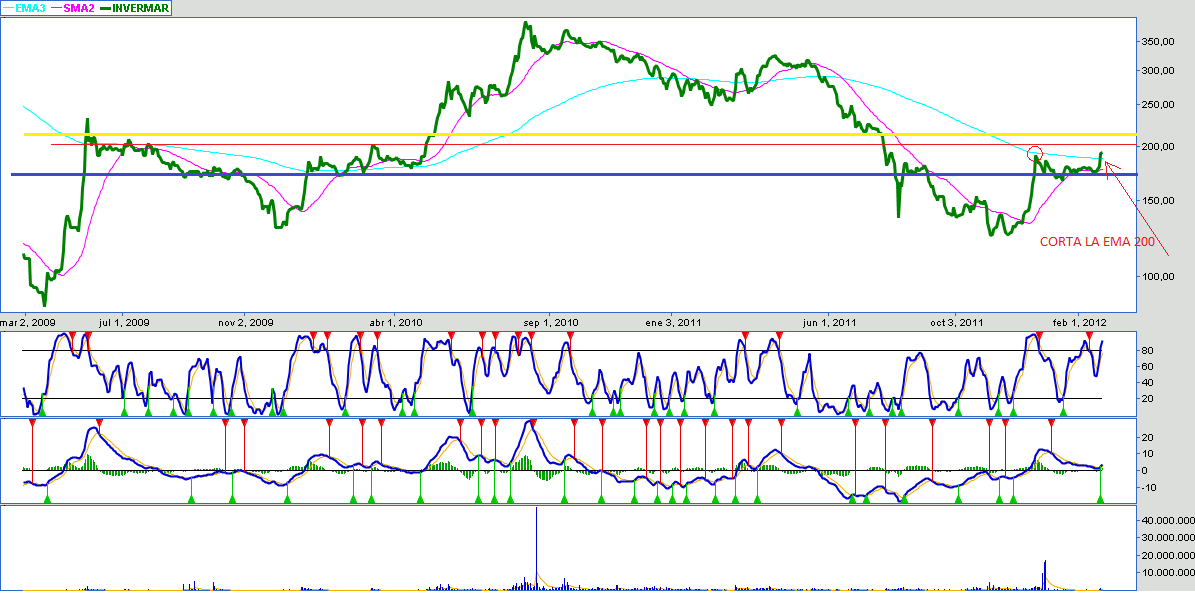Image resolution: width=1195 pixels, height=604 pixels.
Task: Click the leftmost red triangle in MACD panel
Action: click(x=33, y=424)
